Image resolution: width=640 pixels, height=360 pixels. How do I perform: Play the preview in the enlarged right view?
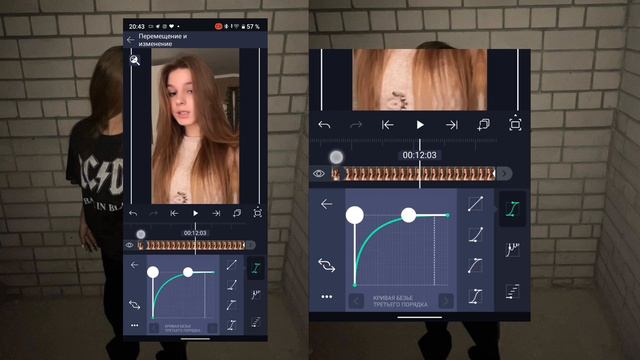(x=420, y=124)
